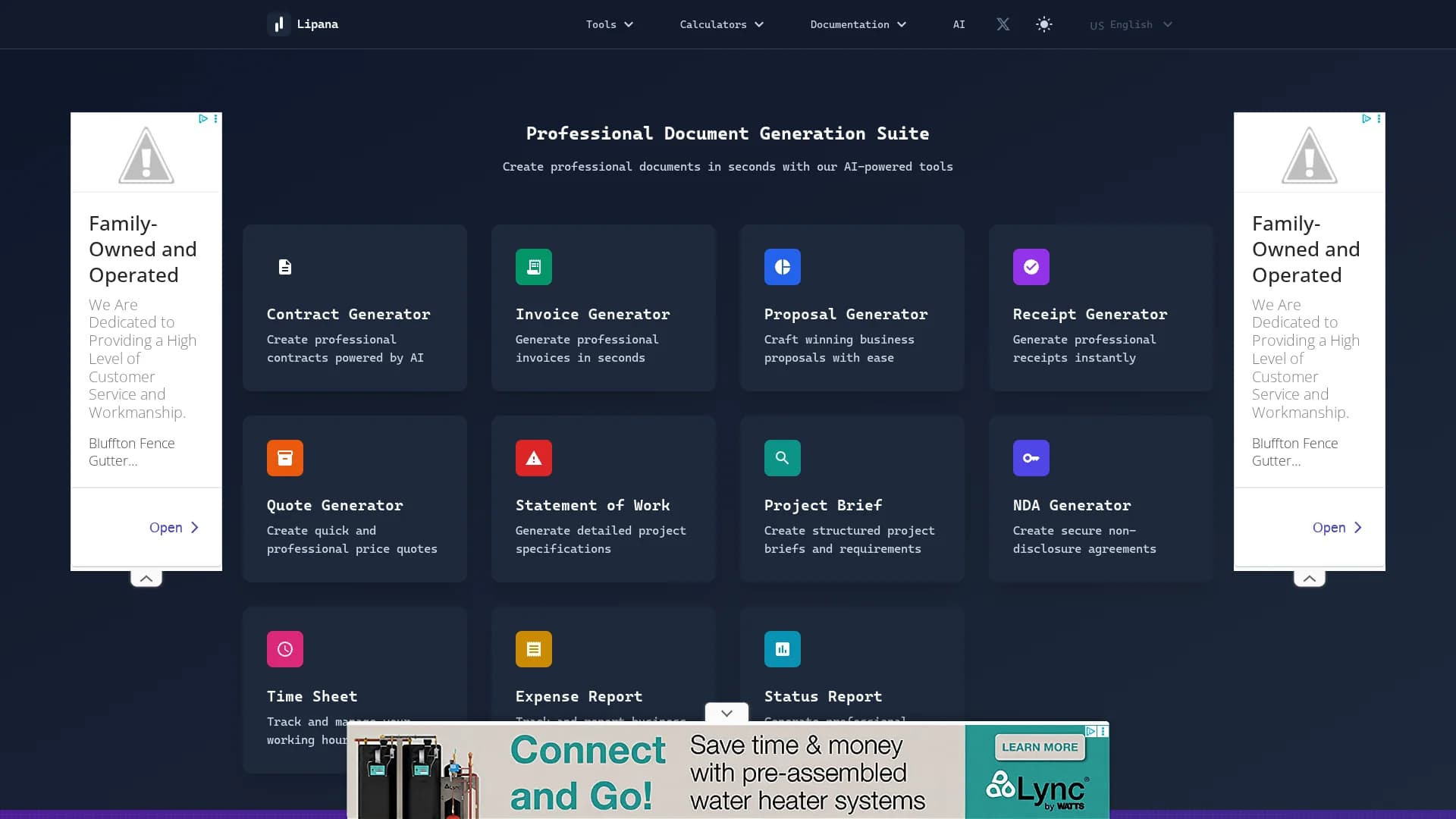Click 'Create professional contracts powered by AI' text
Viewport: 1456px width, 819px height.
pyautogui.click(x=345, y=349)
